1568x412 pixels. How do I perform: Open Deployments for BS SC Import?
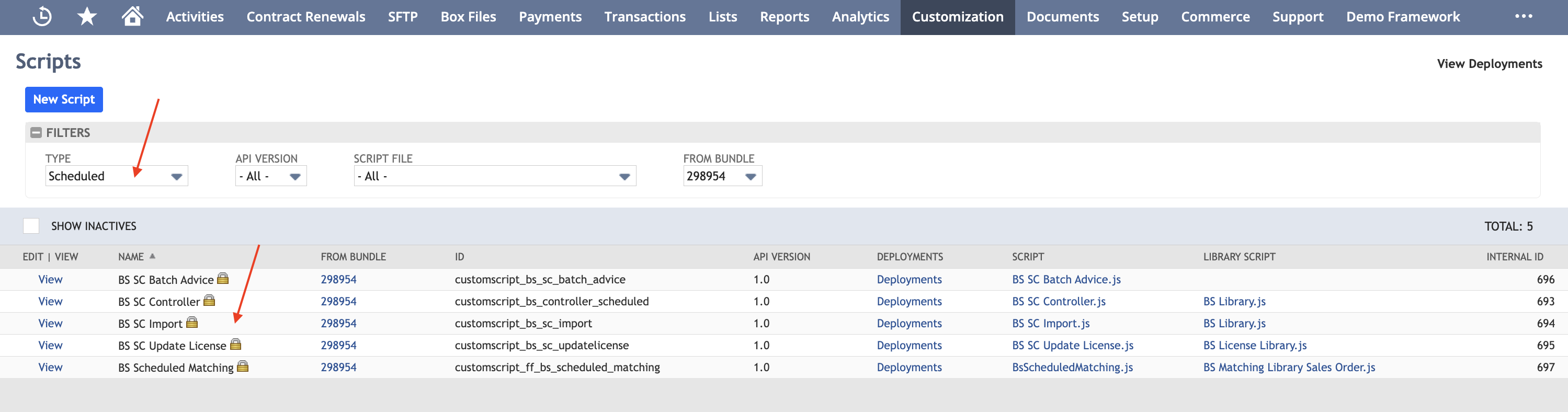pyautogui.click(x=909, y=323)
